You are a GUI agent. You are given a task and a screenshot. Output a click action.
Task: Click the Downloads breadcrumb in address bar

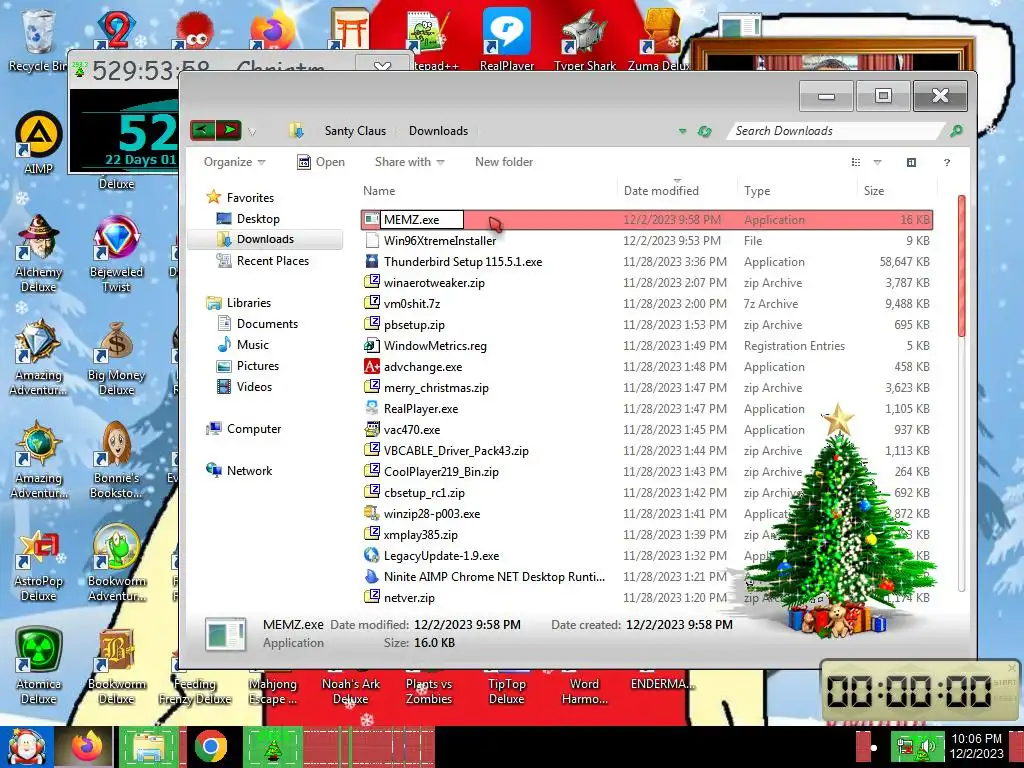click(x=438, y=131)
